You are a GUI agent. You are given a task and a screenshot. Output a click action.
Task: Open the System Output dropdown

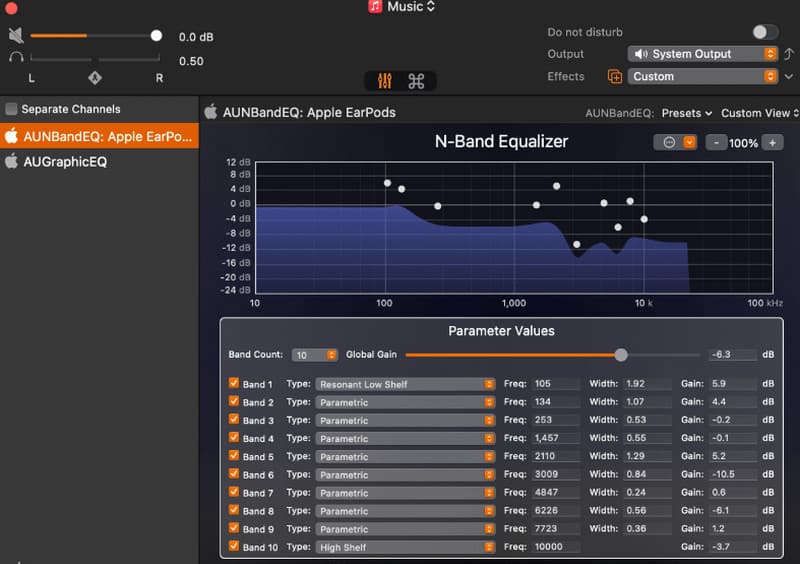click(x=703, y=54)
